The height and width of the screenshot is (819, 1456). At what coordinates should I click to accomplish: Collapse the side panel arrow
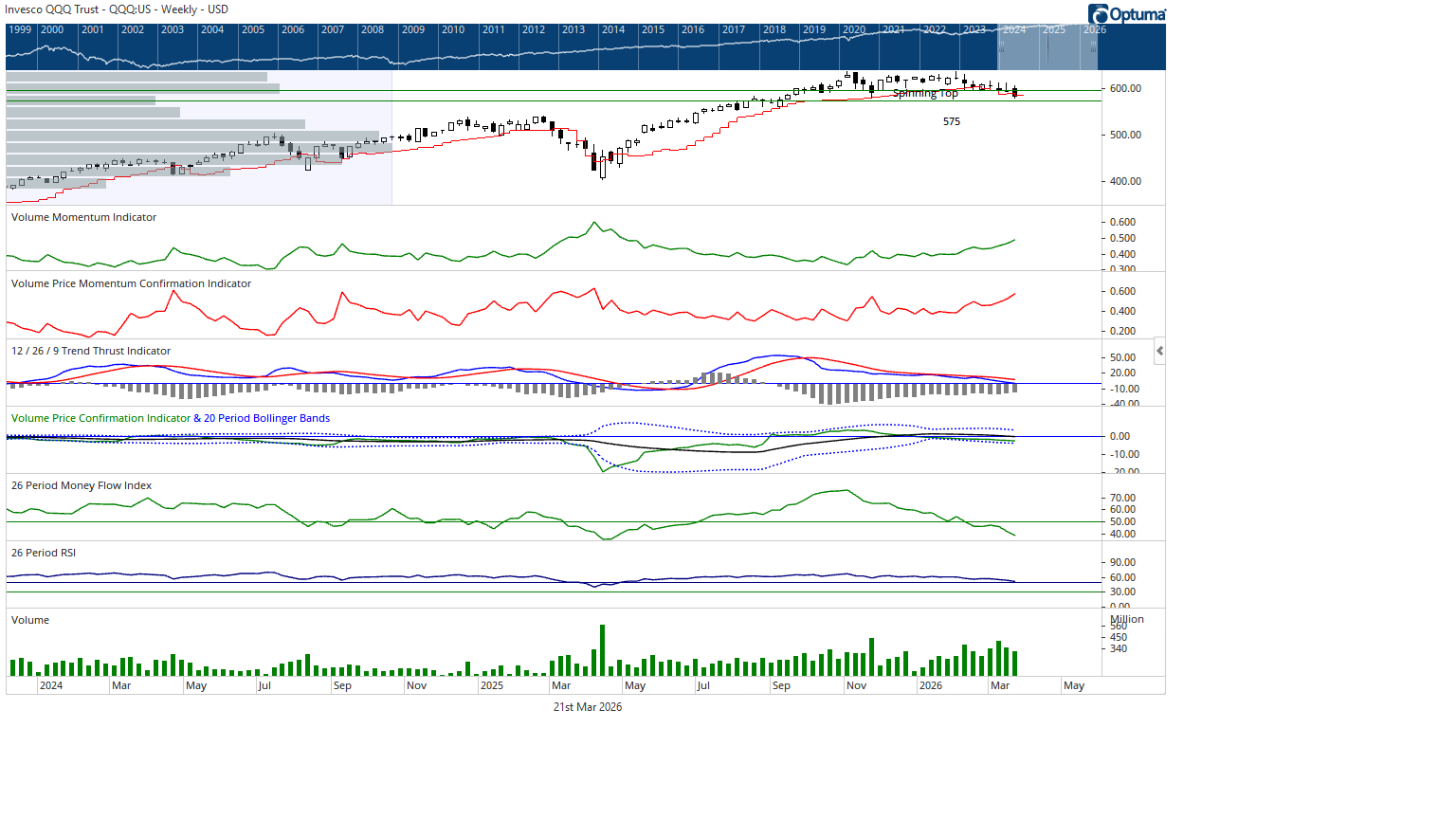coord(1159,351)
